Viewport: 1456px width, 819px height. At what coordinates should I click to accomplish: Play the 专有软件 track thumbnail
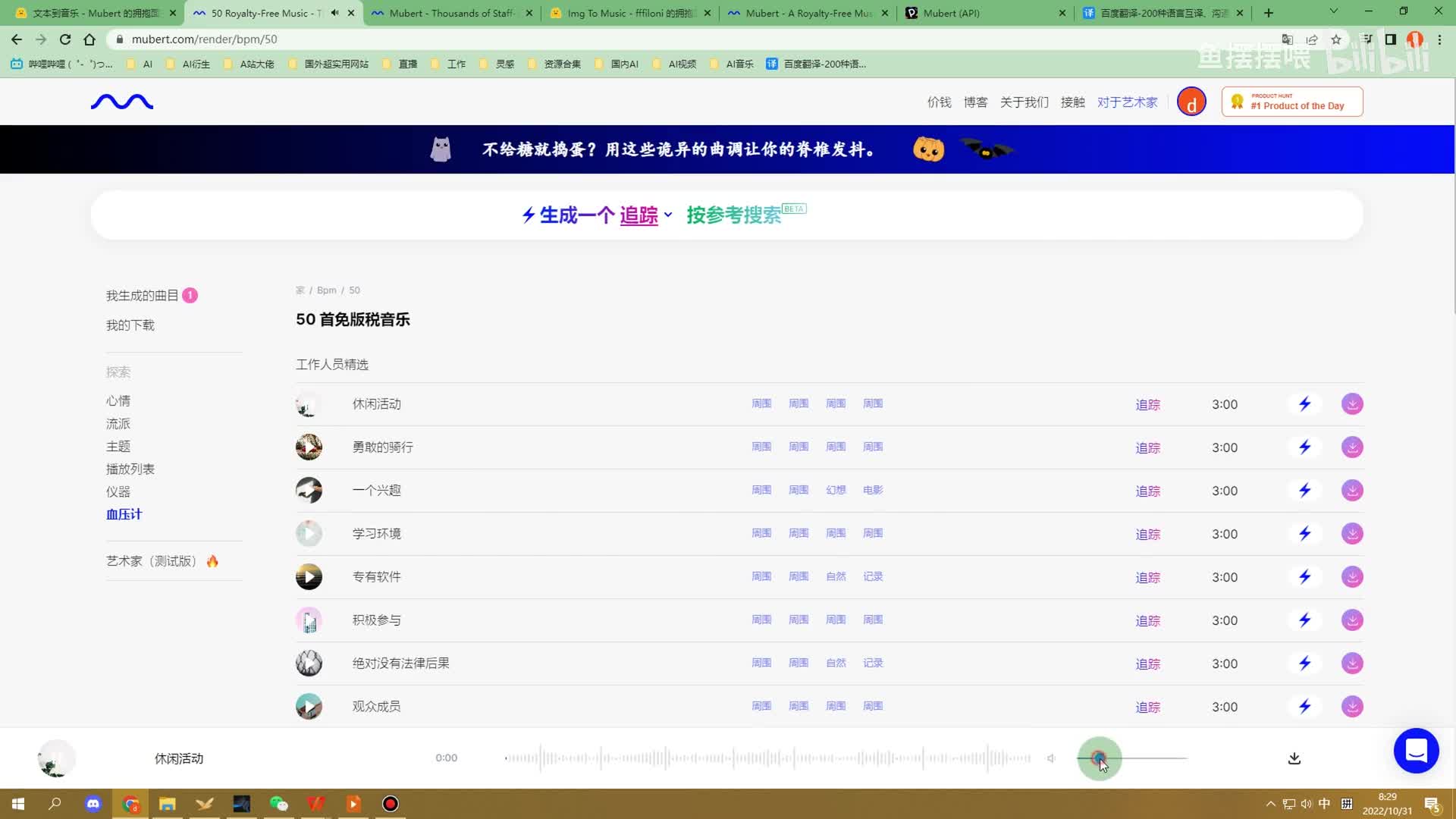pos(309,577)
